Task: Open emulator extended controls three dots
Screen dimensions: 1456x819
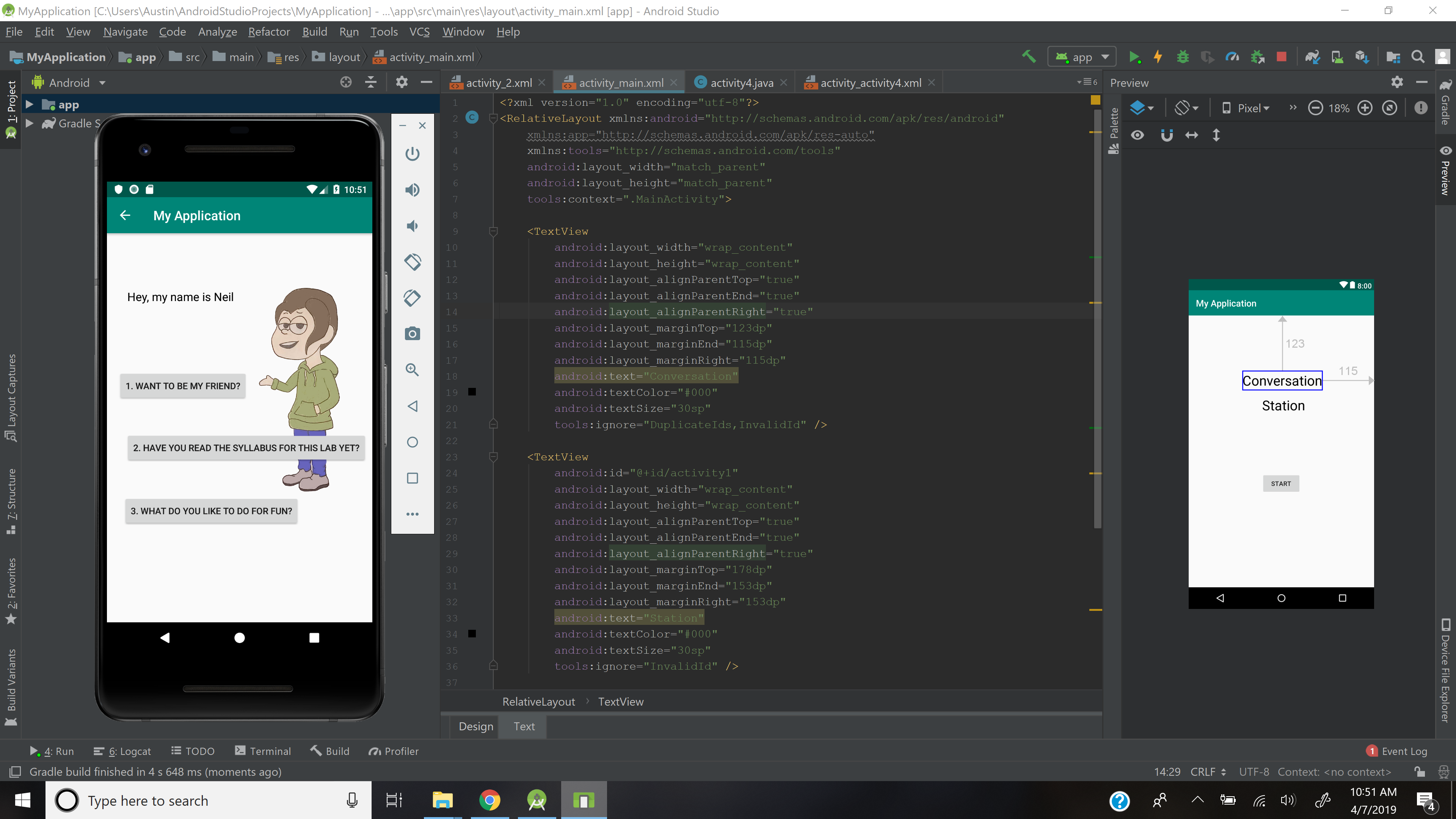Action: tap(412, 515)
